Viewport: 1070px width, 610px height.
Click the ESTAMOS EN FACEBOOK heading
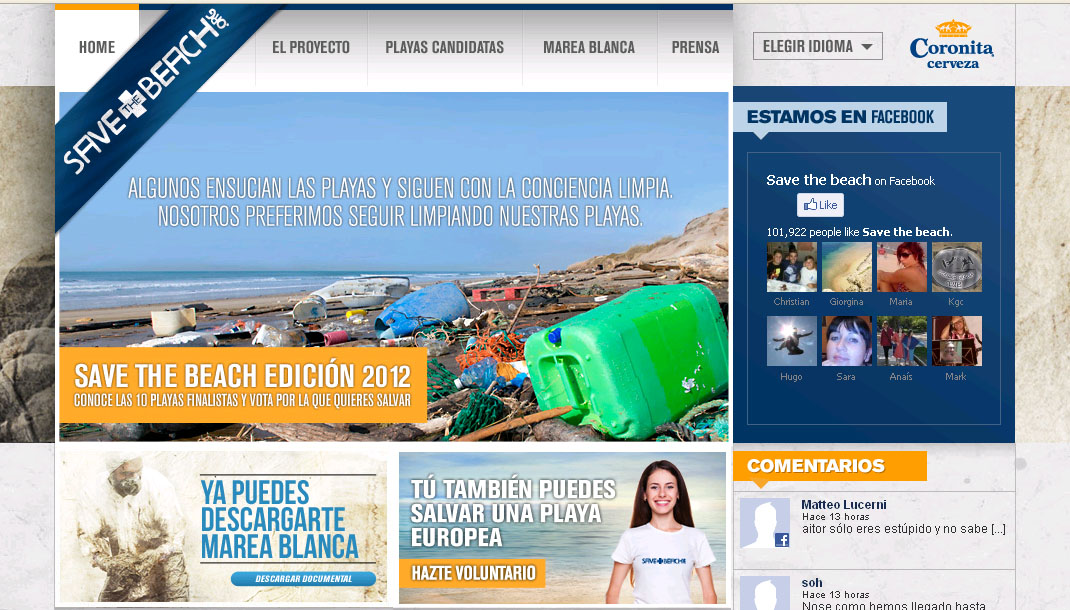click(x=840, y=117)
